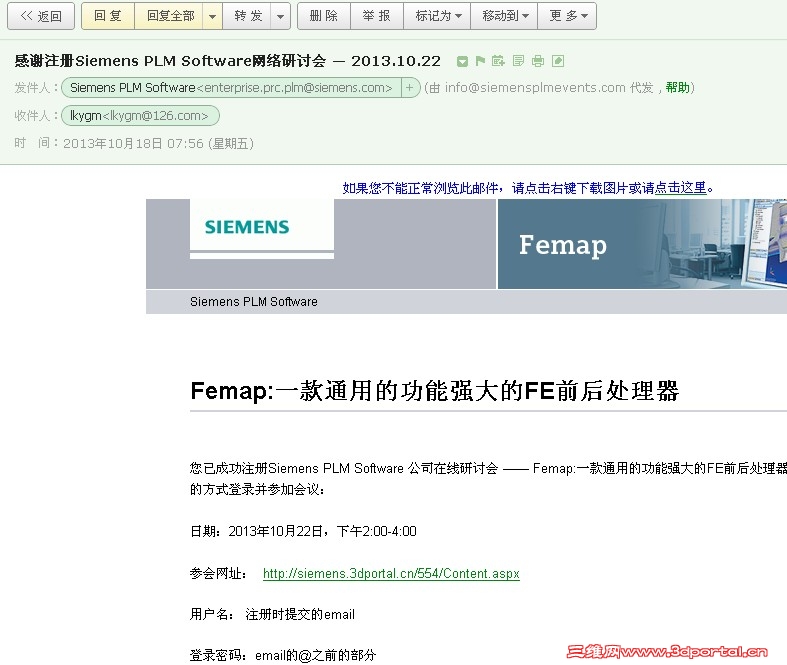Open the 帮助 link
The height and width of the screenshot is (665, 787).
click(678, 88)
